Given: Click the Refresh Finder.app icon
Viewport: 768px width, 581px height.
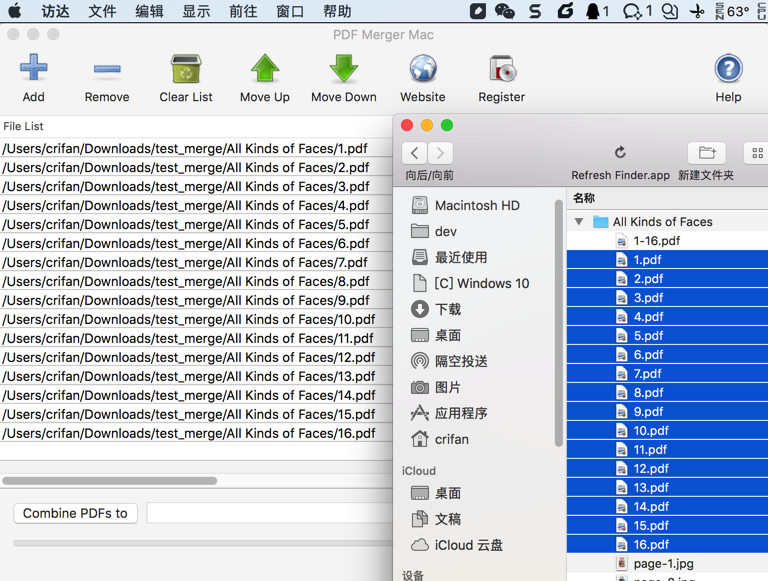Looking at the screenshot, I should 620,153.
